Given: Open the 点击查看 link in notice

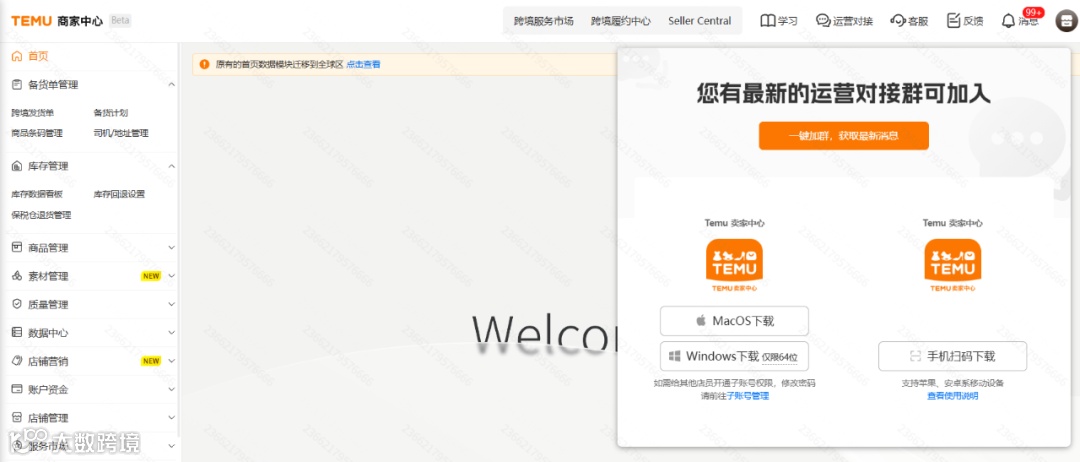Looking at the screenshot, I should 363,64.
